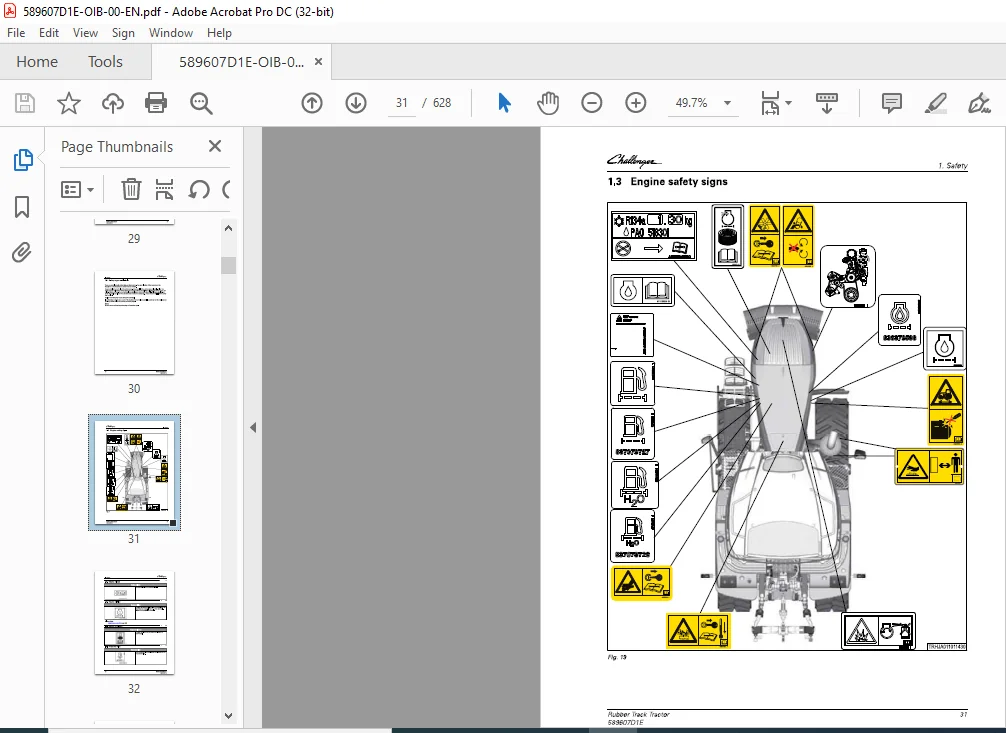
Task: Click the Fit page width icon
Action: (x=770, y=103)
